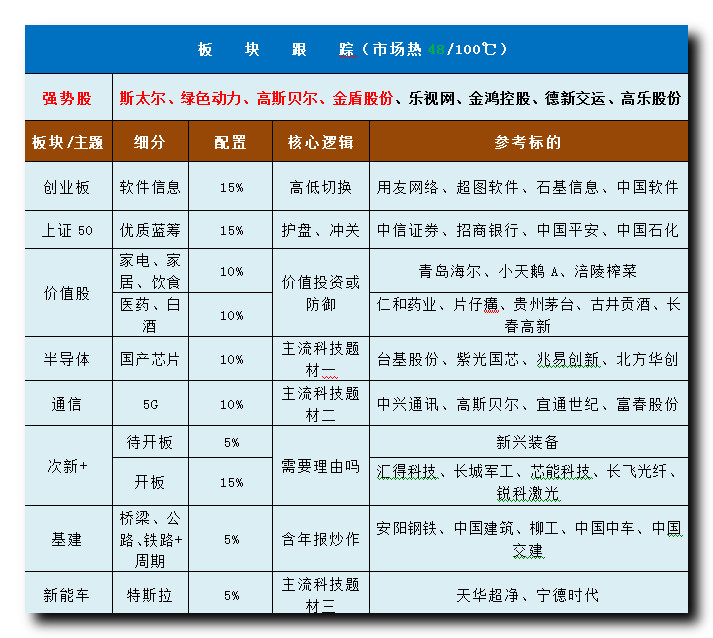Click the 细分 column header

coord(149,142)
